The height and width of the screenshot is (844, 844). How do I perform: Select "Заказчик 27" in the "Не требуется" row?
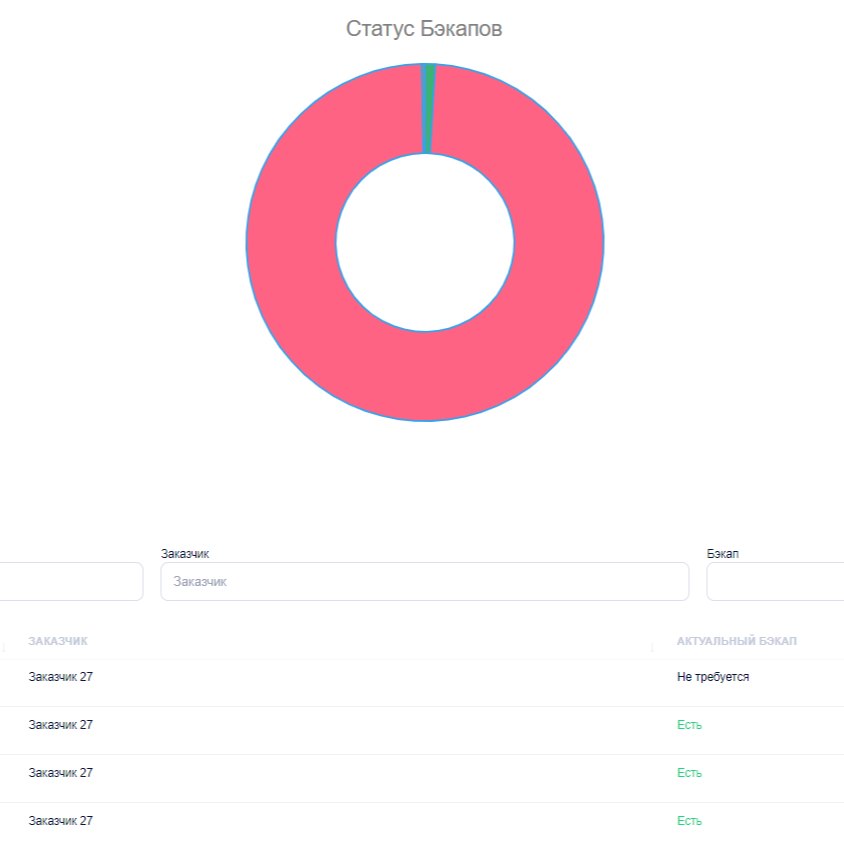click(60, 677)
